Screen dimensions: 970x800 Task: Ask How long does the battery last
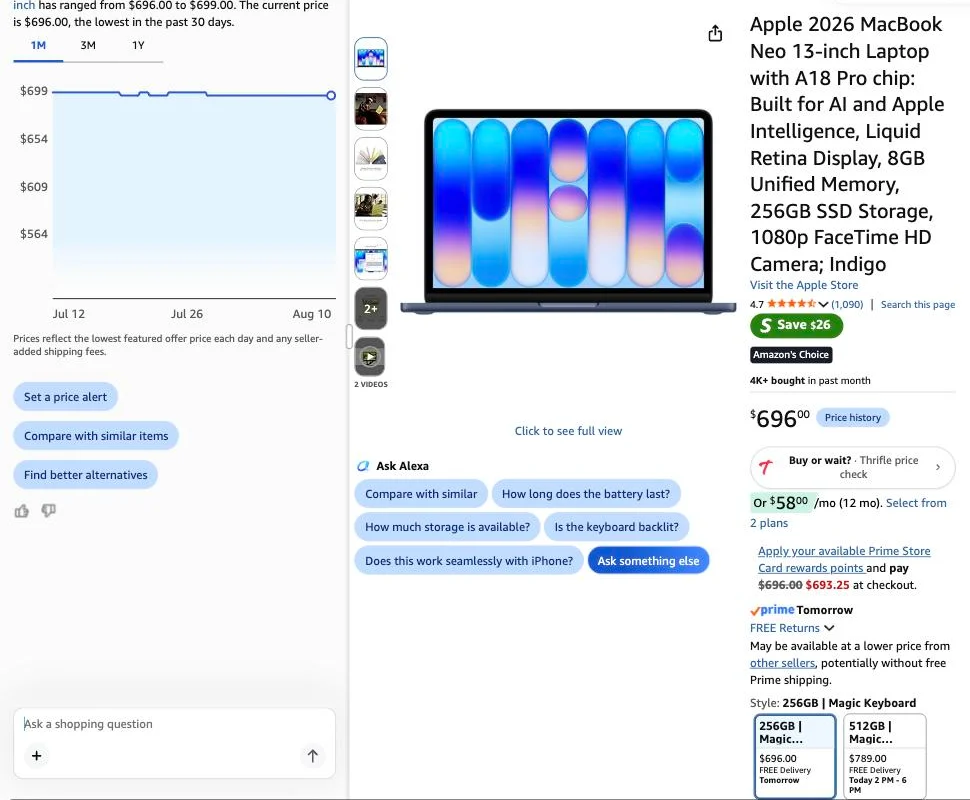click(586, 494)
